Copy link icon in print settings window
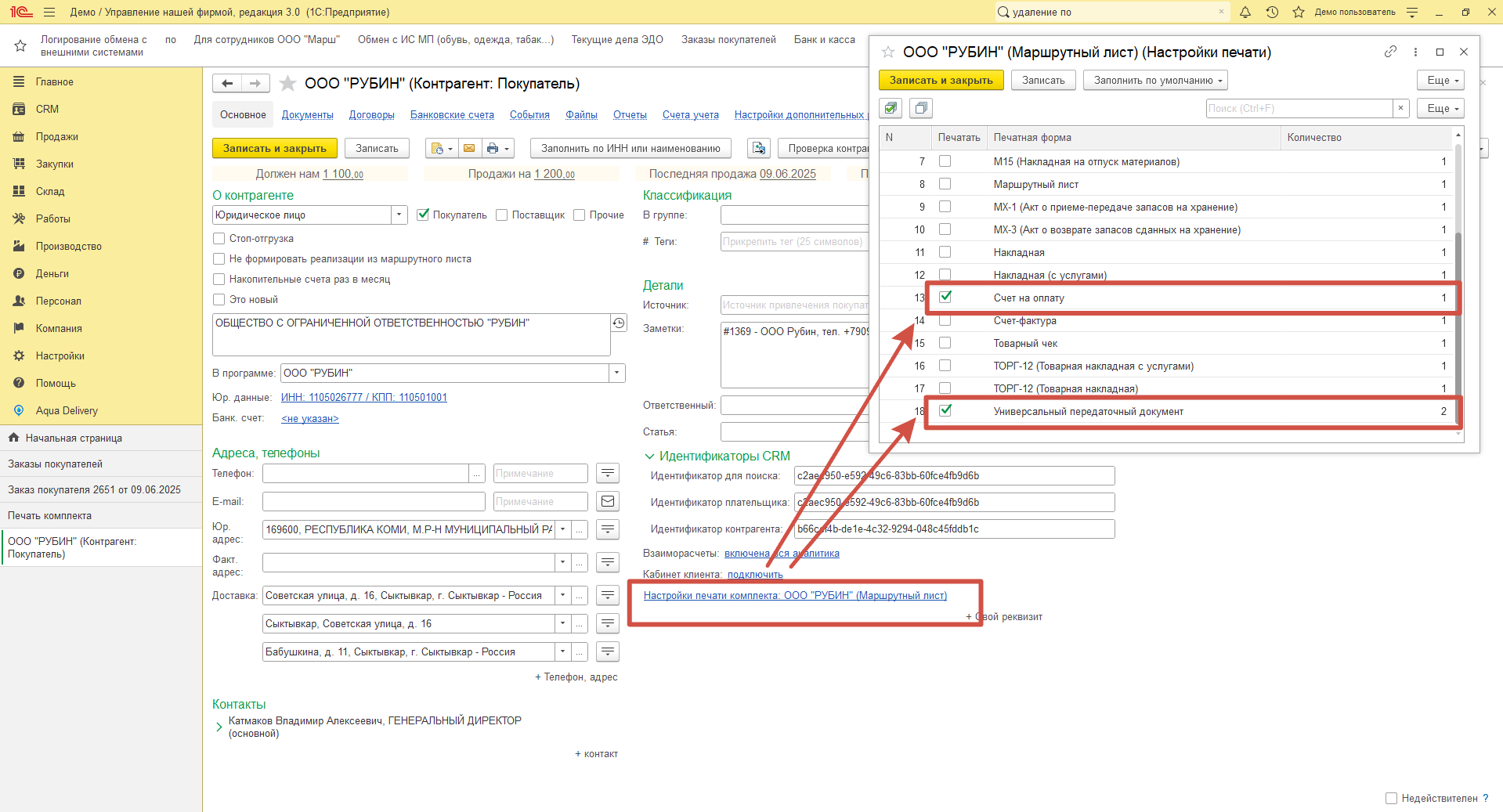The image size is (1503, 812). pyautogui.click(x=1390, y=52)
